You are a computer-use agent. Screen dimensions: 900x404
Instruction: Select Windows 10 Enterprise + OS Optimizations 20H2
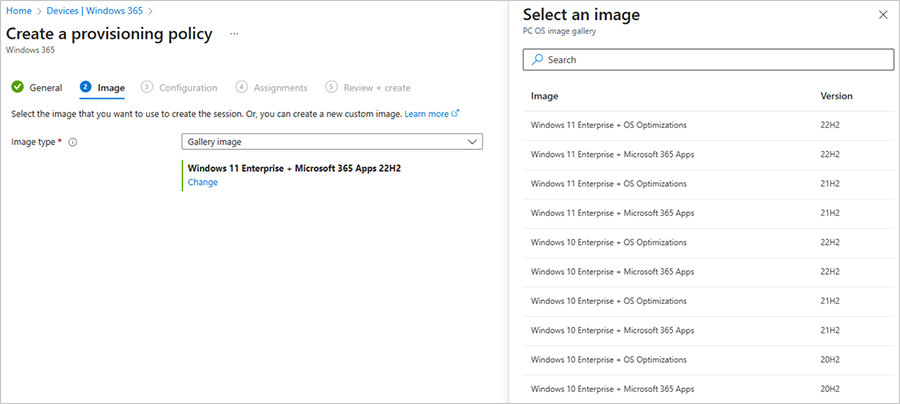pyautogui.click(x=708, y=360)
